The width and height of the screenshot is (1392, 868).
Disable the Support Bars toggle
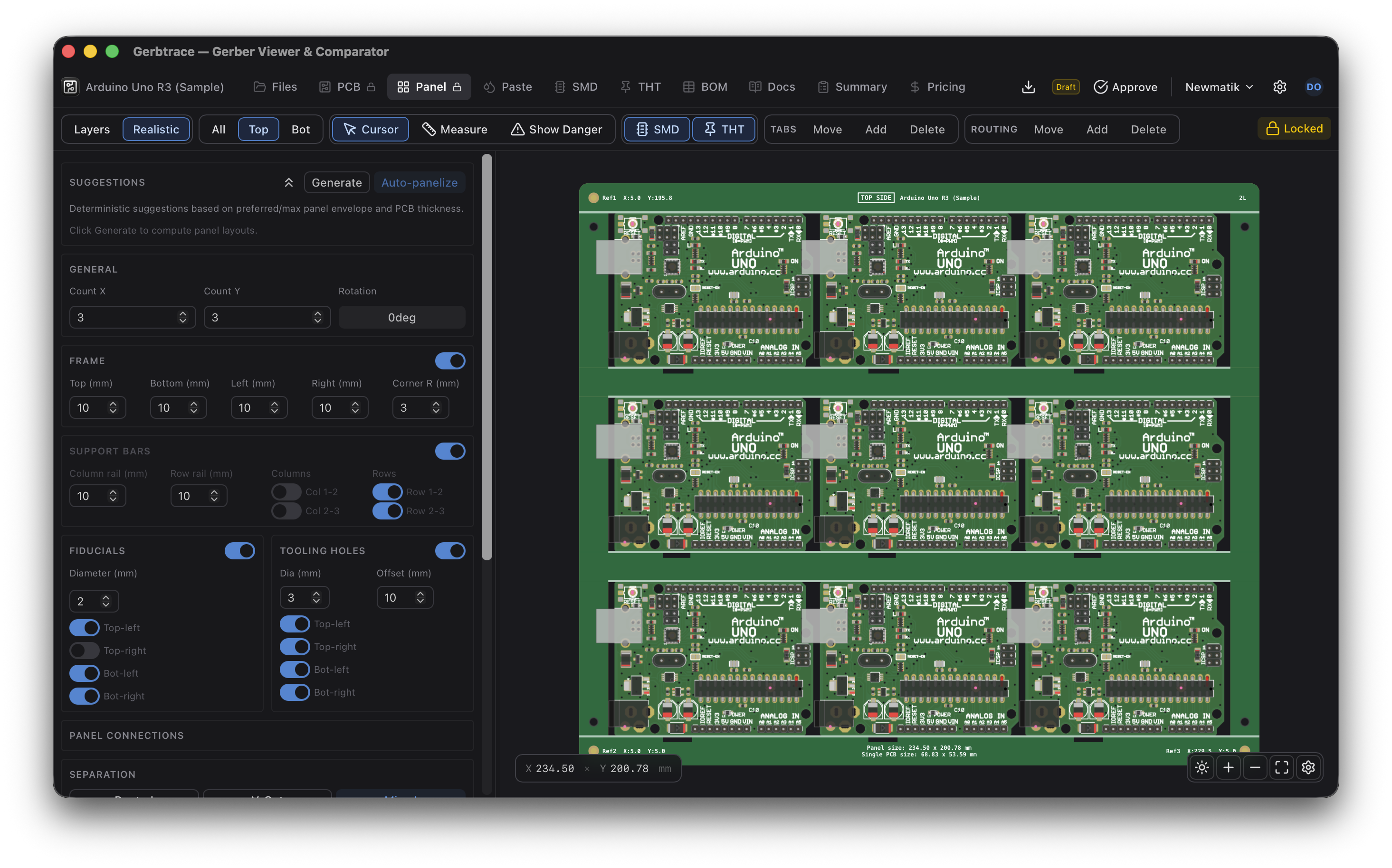[450, 451]
